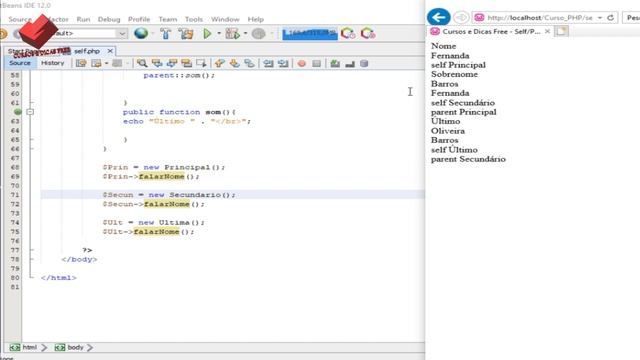Click the browser forward arrow button
Image resolution: width=640 pixels, height=360 pixels.
click(461, 17)
